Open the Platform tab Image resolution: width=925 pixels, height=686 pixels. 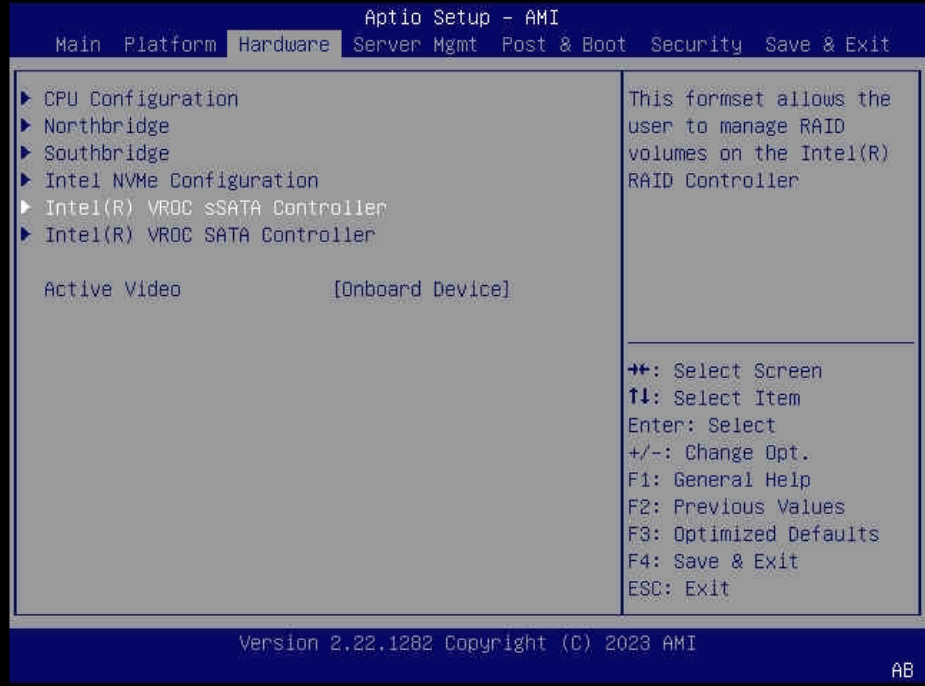170,45
